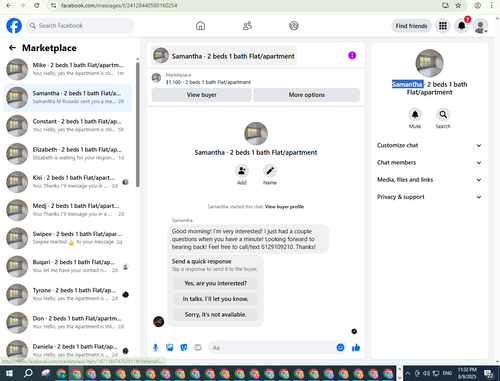Go to the Home feed icon
Viewport: 500px width, 381px height.
(x=200, y=26)
